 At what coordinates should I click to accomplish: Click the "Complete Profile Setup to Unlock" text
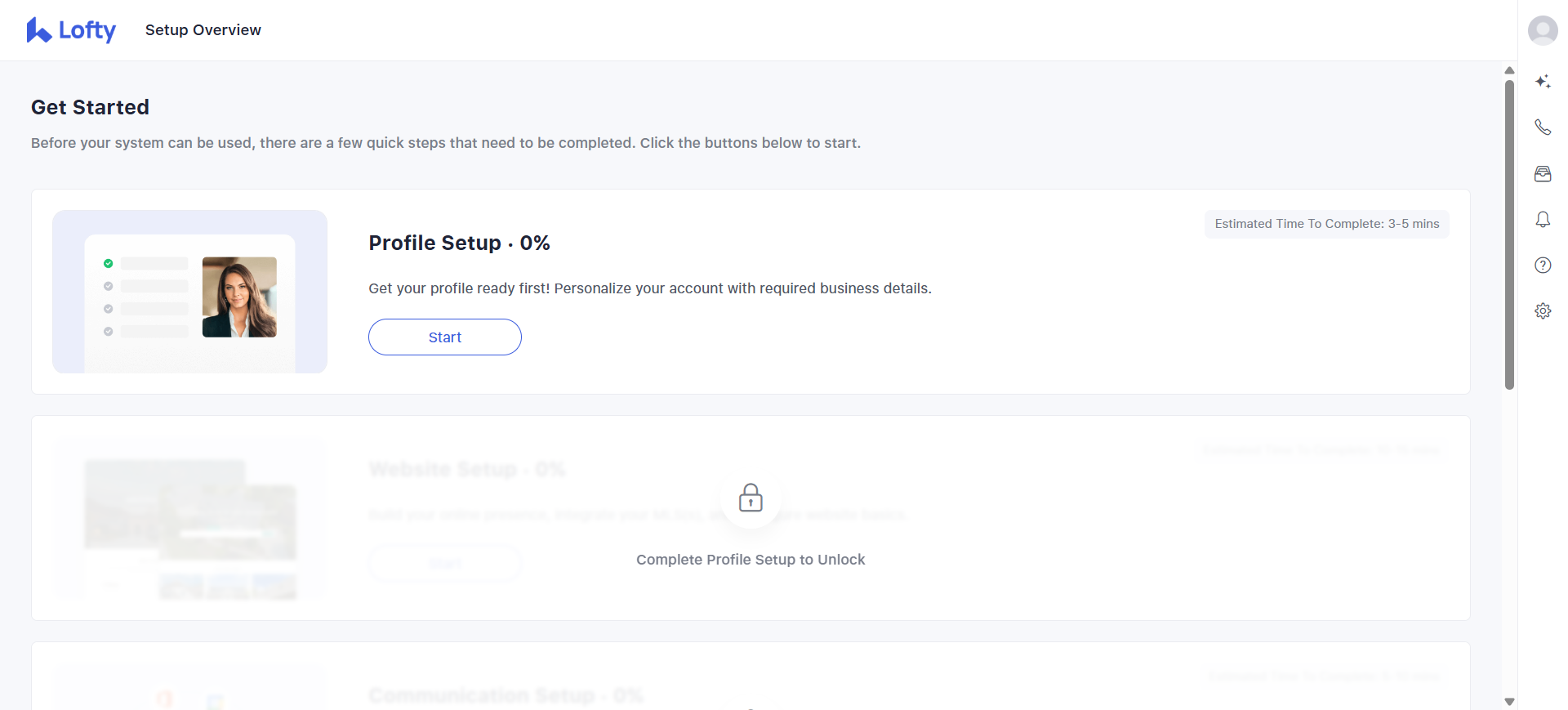751,560
